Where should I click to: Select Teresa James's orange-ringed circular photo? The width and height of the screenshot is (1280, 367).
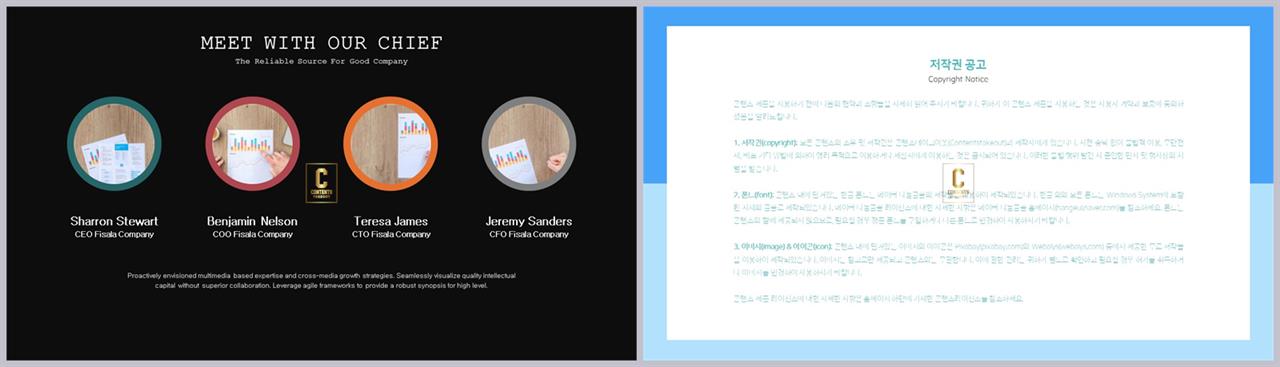click(390, 144)
